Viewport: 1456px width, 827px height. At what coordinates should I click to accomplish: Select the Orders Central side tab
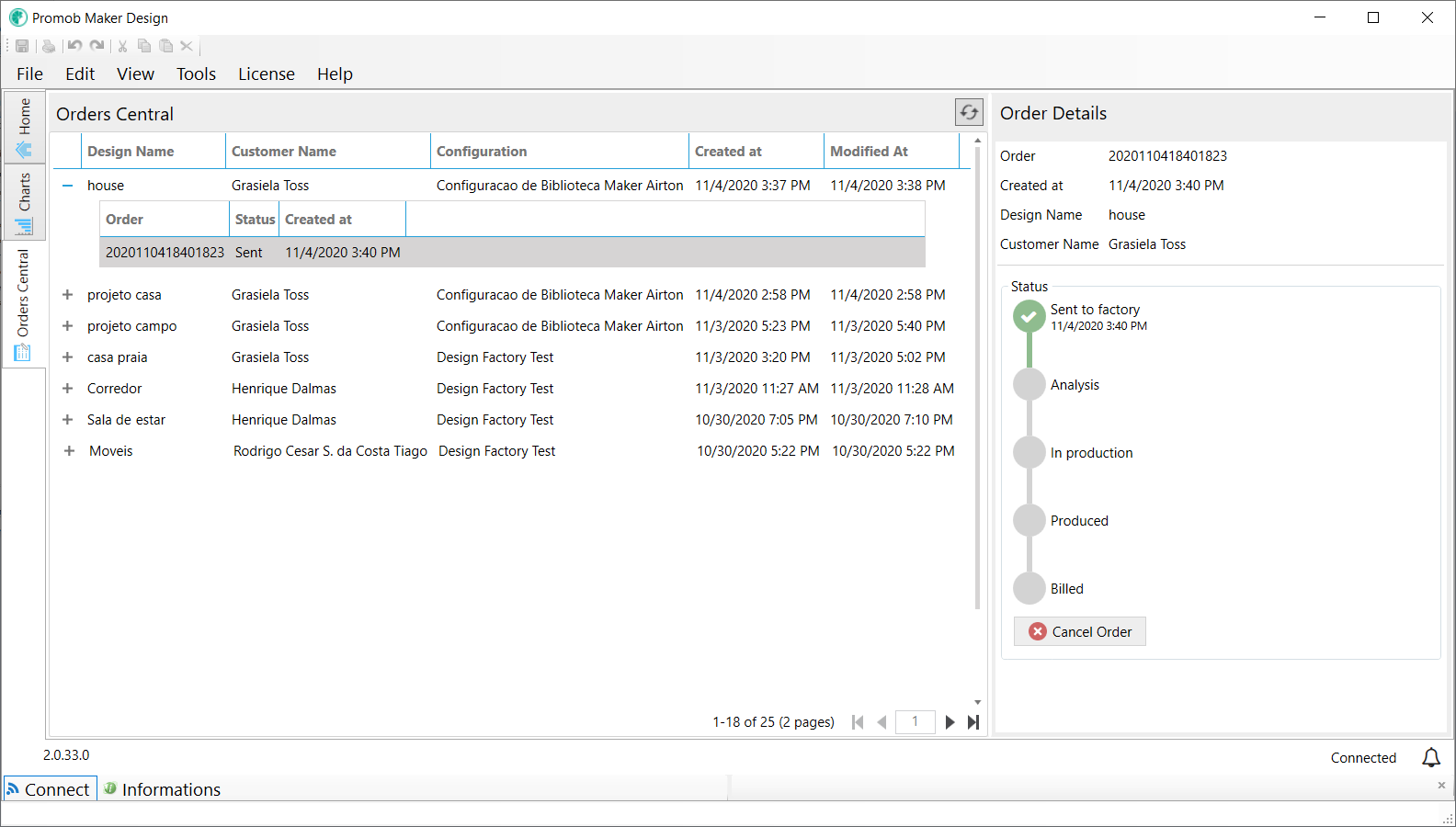(x=24, y=304)
